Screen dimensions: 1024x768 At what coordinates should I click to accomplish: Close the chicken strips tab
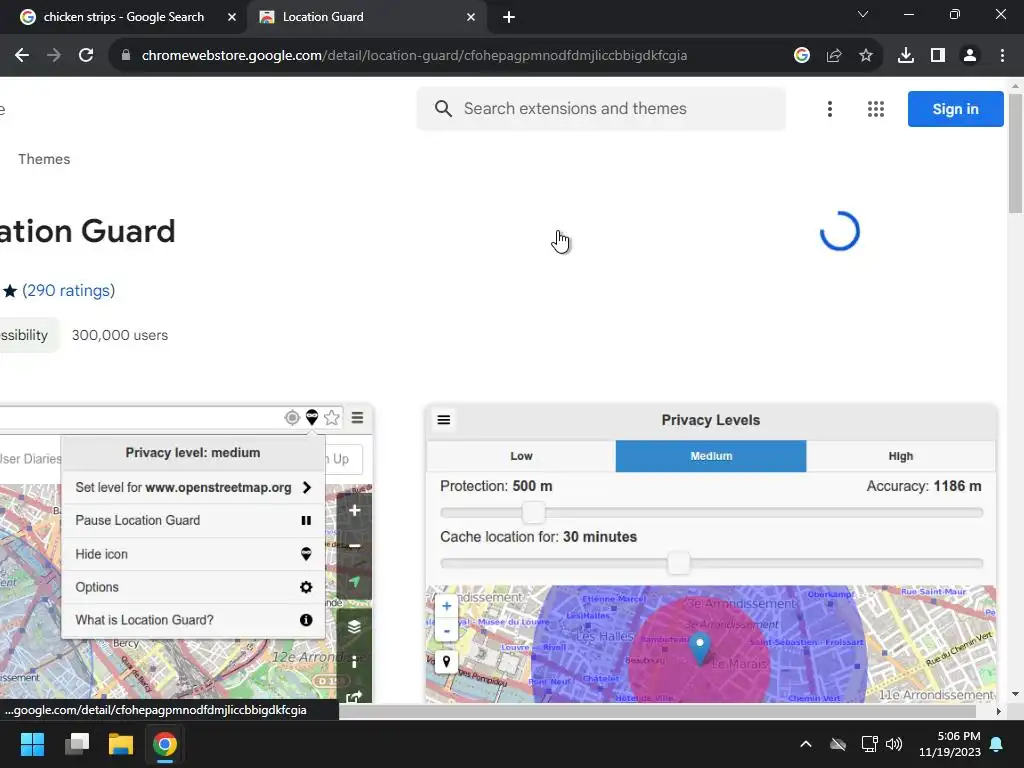pyautogui.click(x=232, y=17)
